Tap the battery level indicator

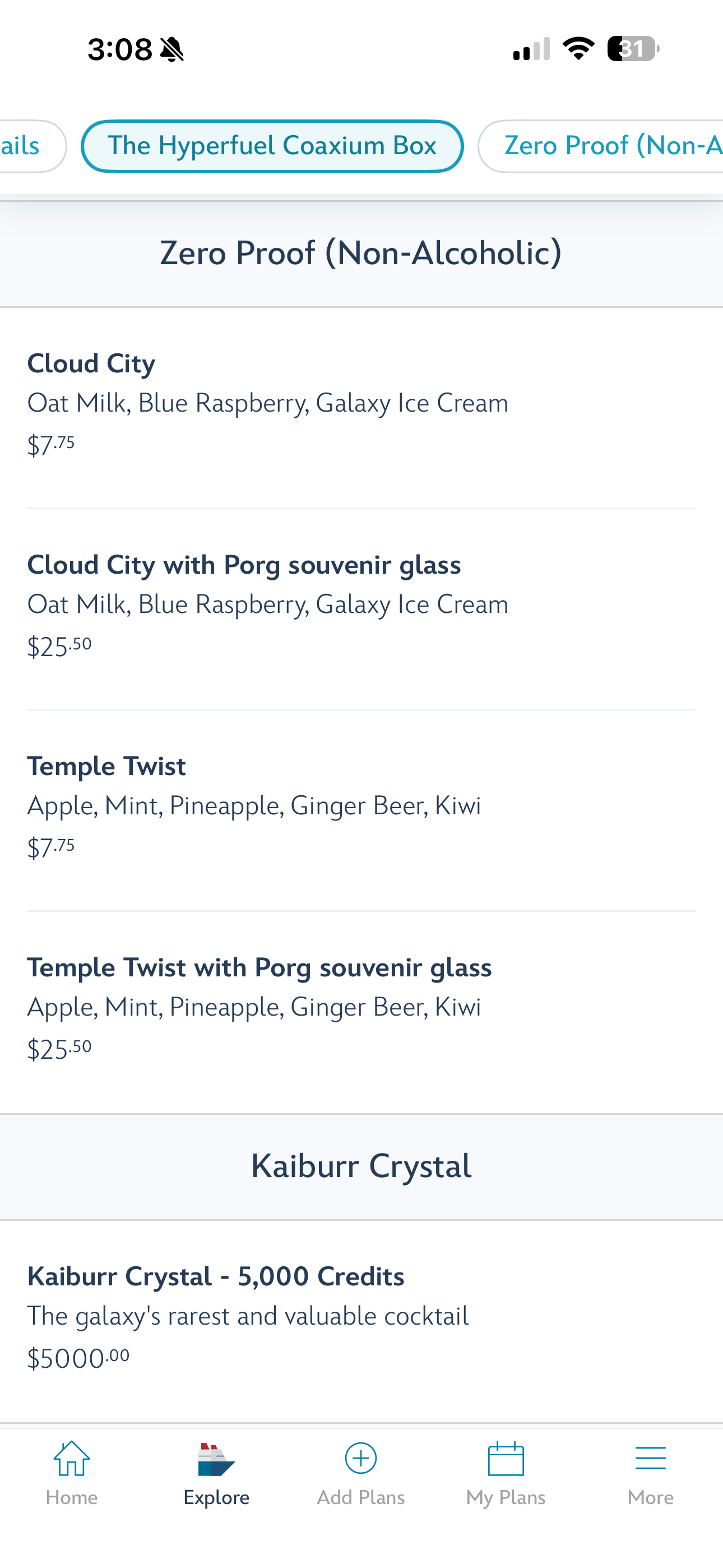[x=633, y=49]
